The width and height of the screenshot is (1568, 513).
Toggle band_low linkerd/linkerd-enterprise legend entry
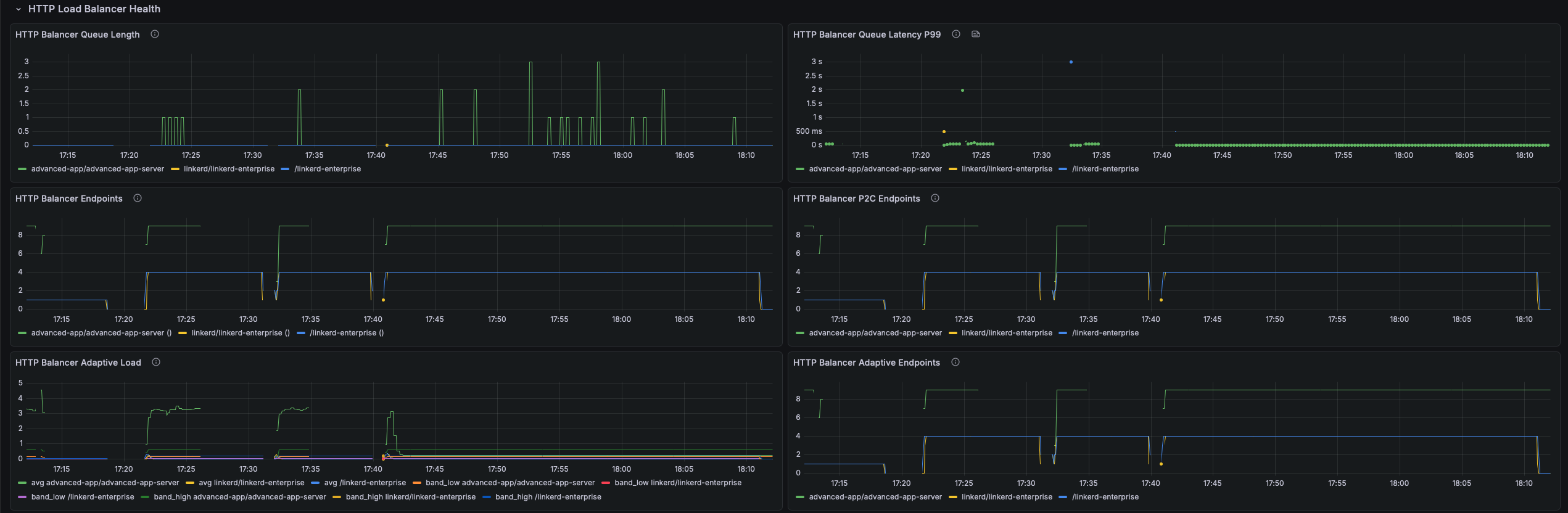point(678,483)
